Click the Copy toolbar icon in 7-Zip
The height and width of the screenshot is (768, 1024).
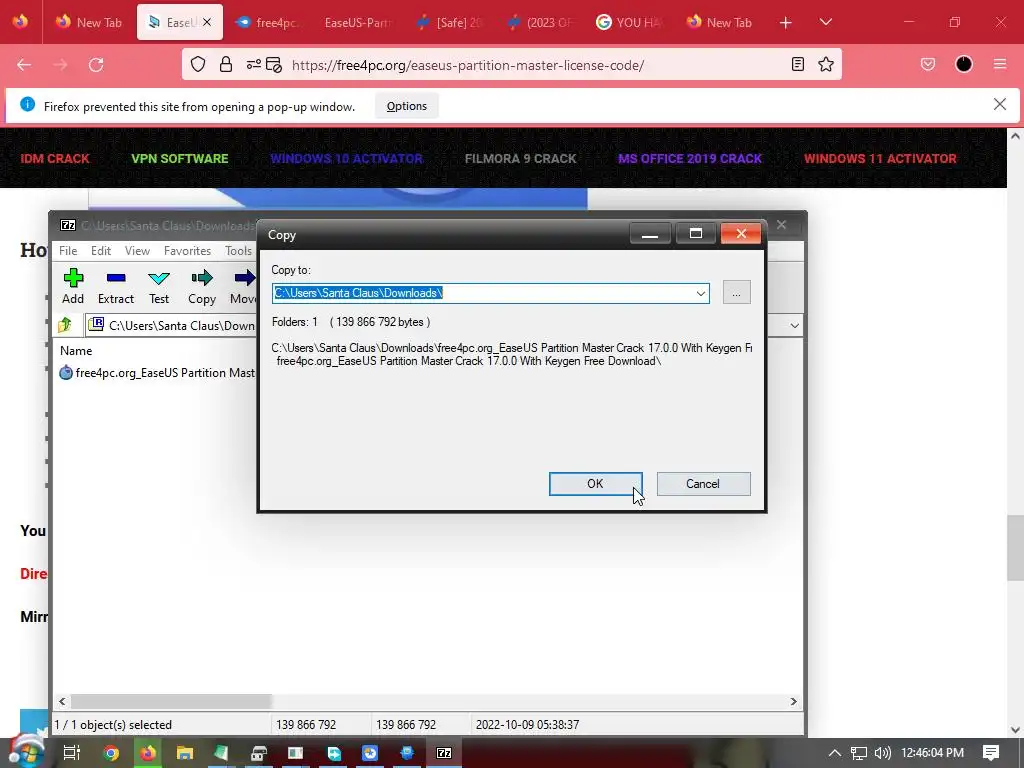click(x=202, y=286)
